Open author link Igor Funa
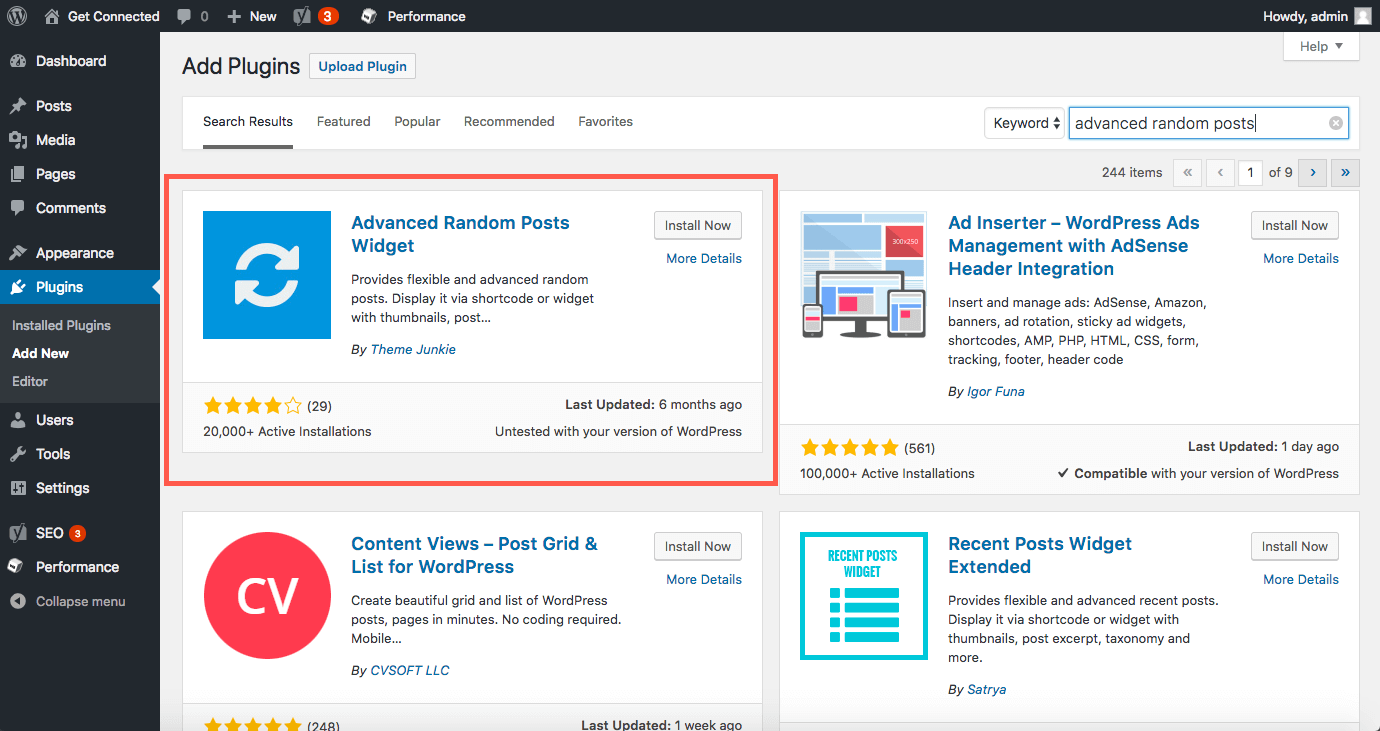 coord(996,391)
